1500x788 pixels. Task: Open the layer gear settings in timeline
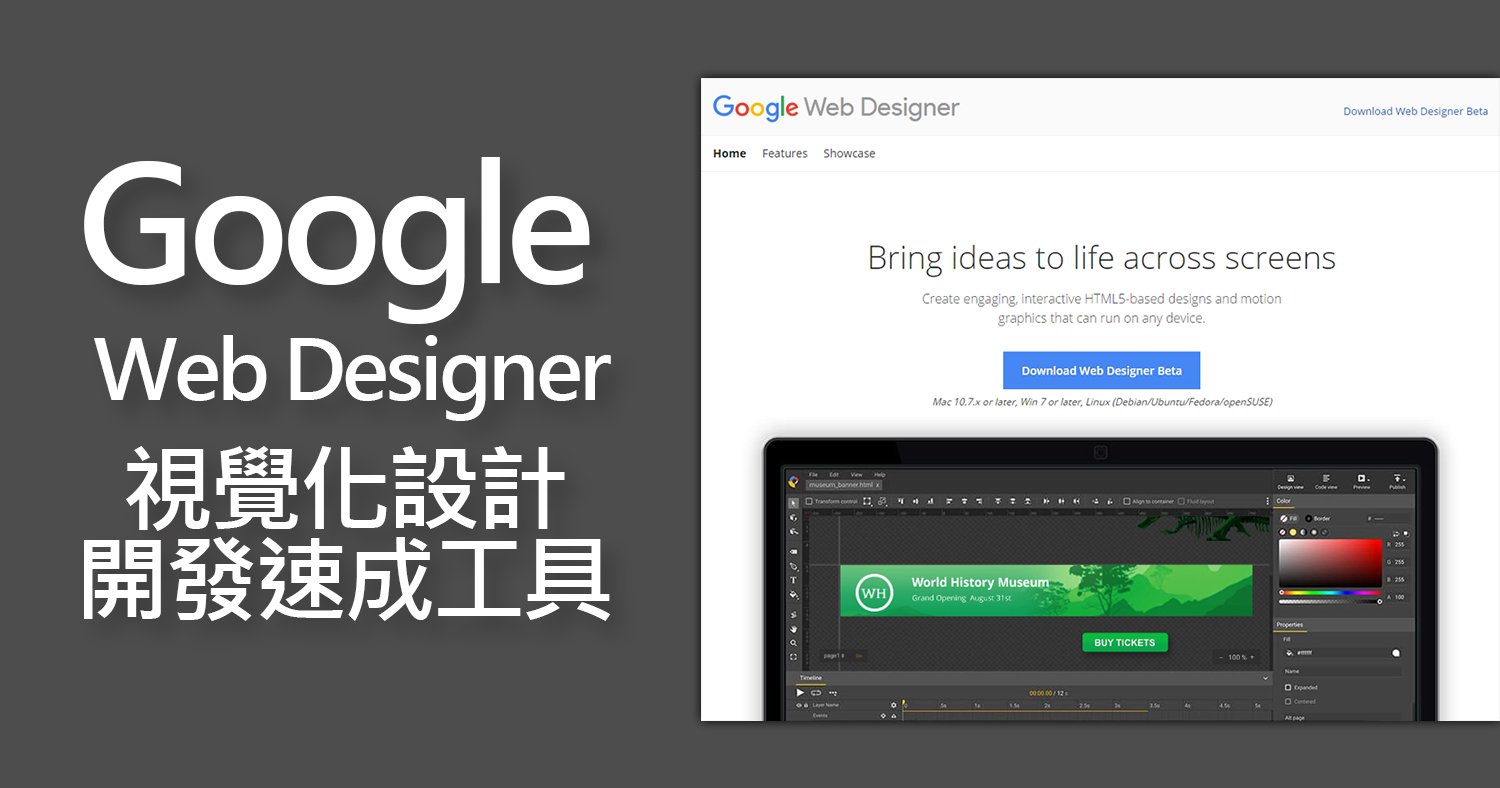[894, 705]
